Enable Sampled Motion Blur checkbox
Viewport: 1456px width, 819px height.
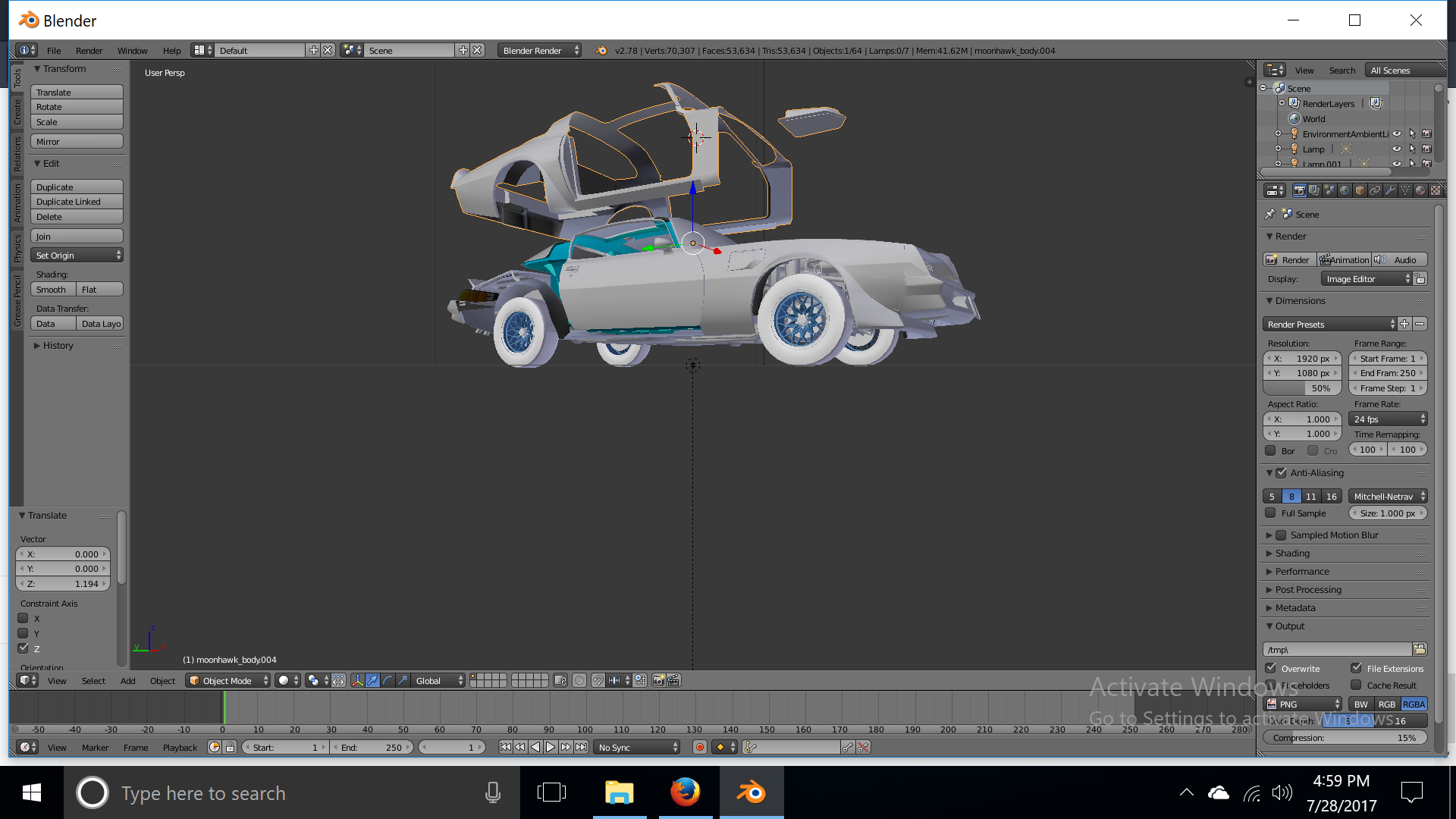point(1281,535)
